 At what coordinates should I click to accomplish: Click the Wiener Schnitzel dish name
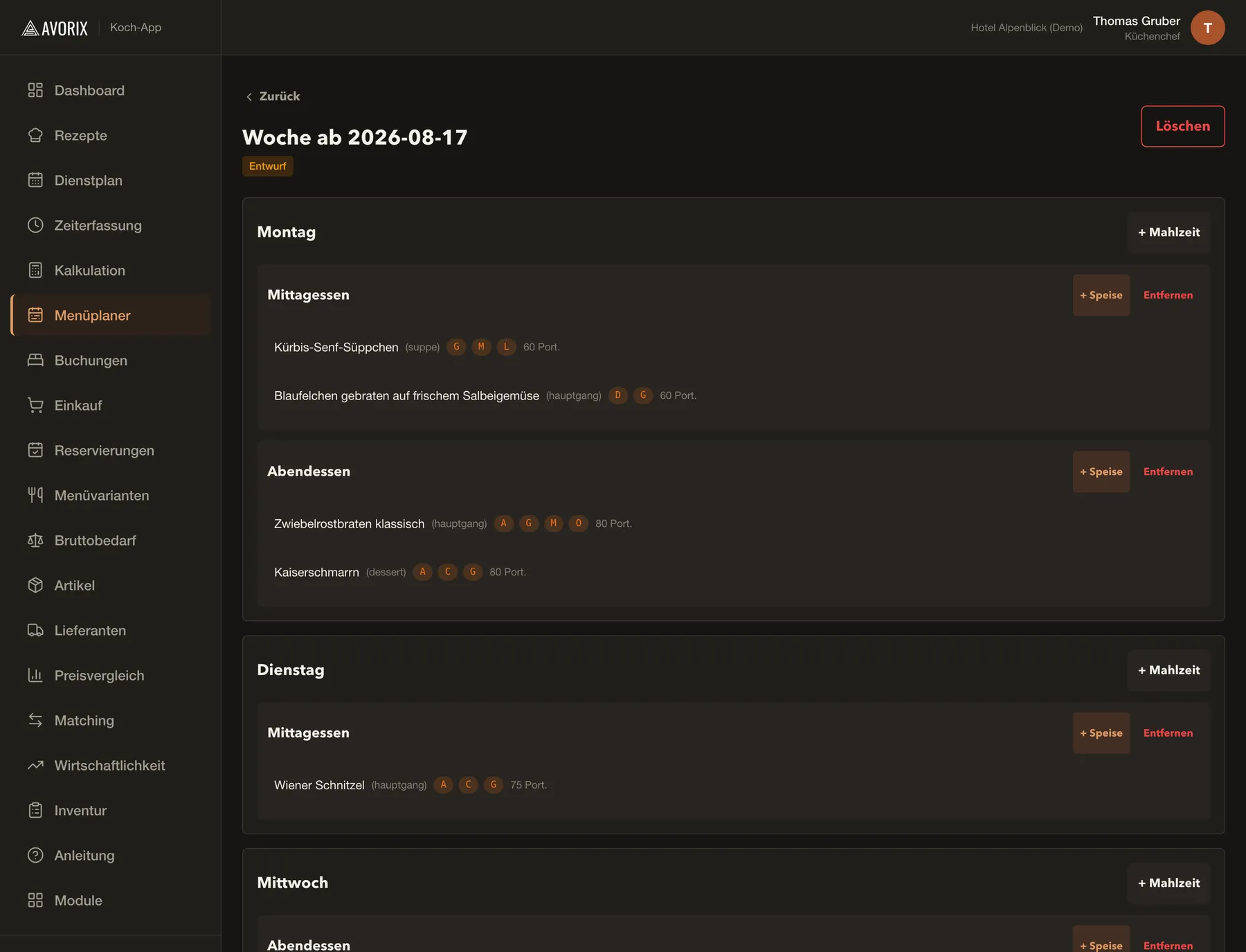(319, 785)
